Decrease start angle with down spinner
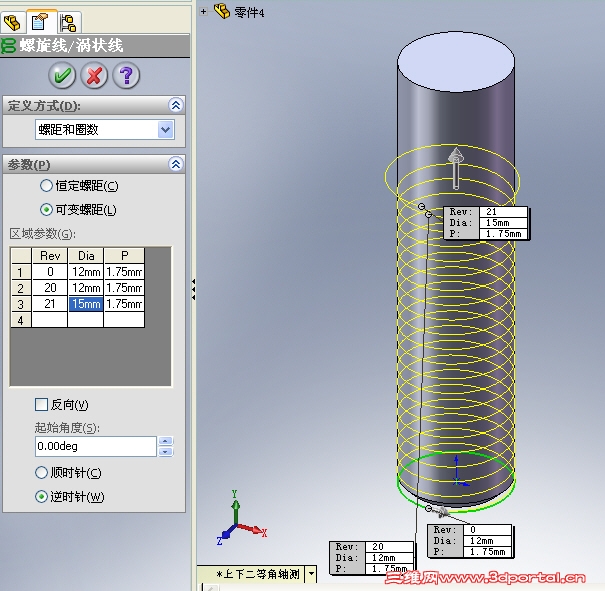This screenshot has width=605, height=591. click(166, 451)
